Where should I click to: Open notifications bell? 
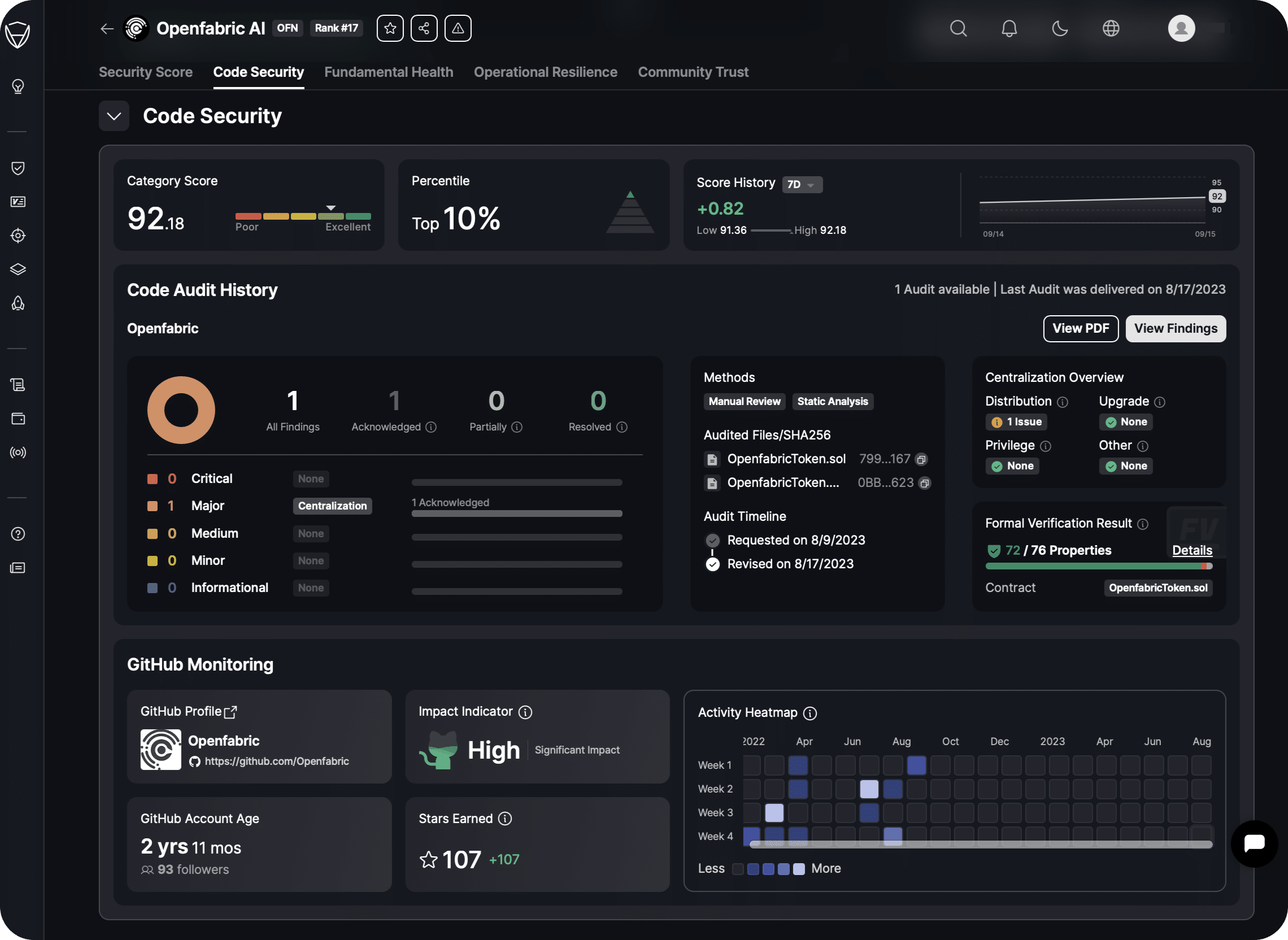[1009, 28]
